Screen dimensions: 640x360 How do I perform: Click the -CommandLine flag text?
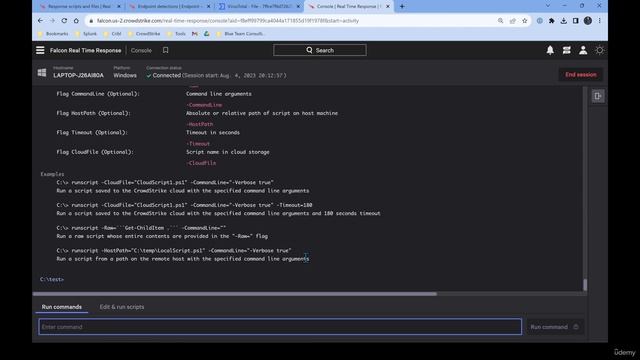204,105
